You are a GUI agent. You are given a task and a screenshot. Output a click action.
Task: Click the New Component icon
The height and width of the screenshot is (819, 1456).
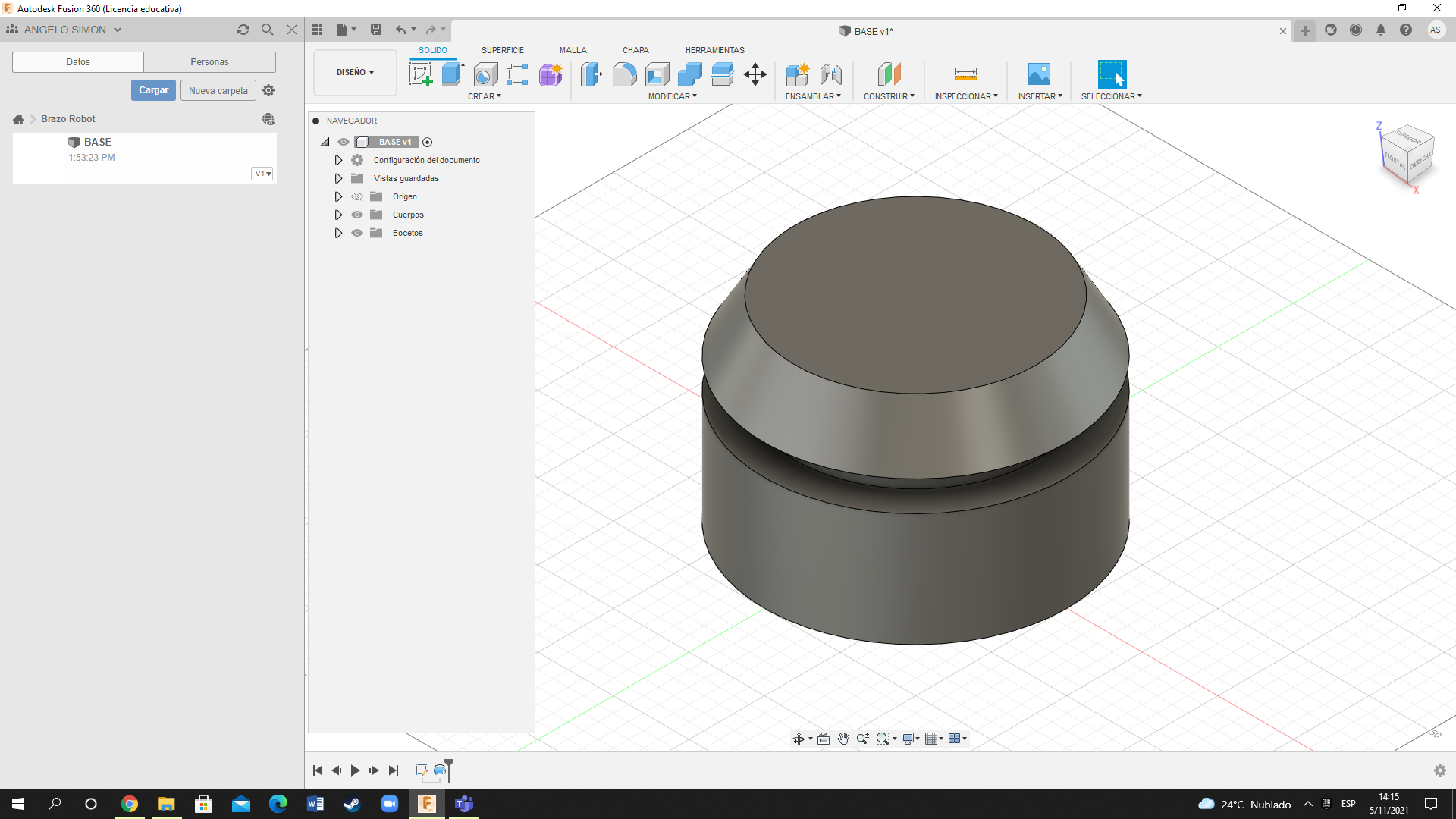pos(798,74)
